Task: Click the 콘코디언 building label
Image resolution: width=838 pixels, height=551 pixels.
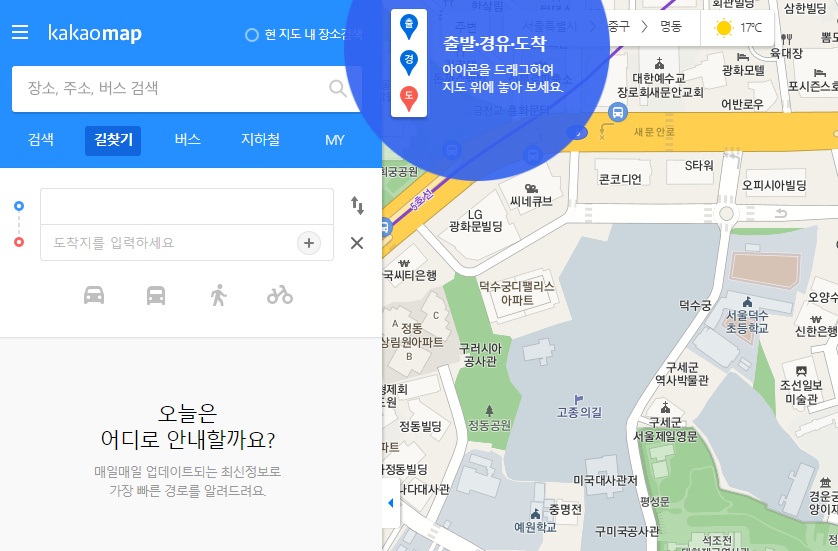Action: coord(620,179)
